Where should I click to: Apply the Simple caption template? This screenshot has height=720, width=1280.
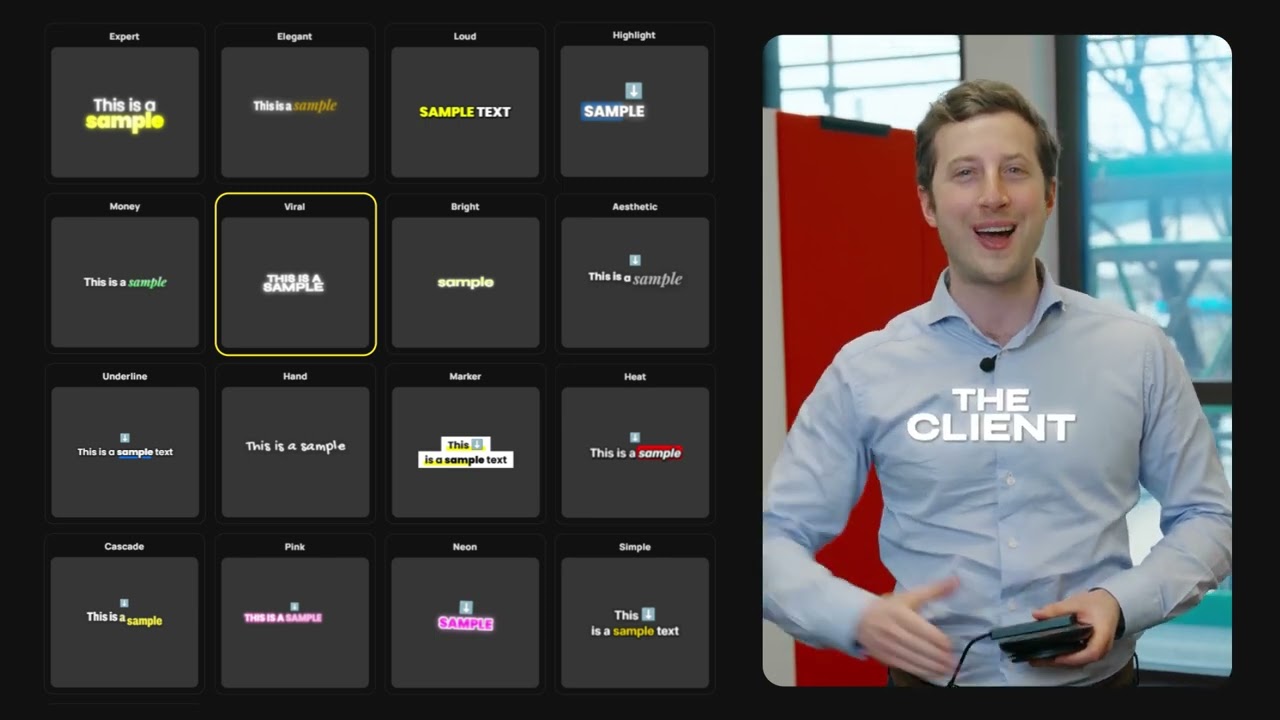click(x=635, y=613)
